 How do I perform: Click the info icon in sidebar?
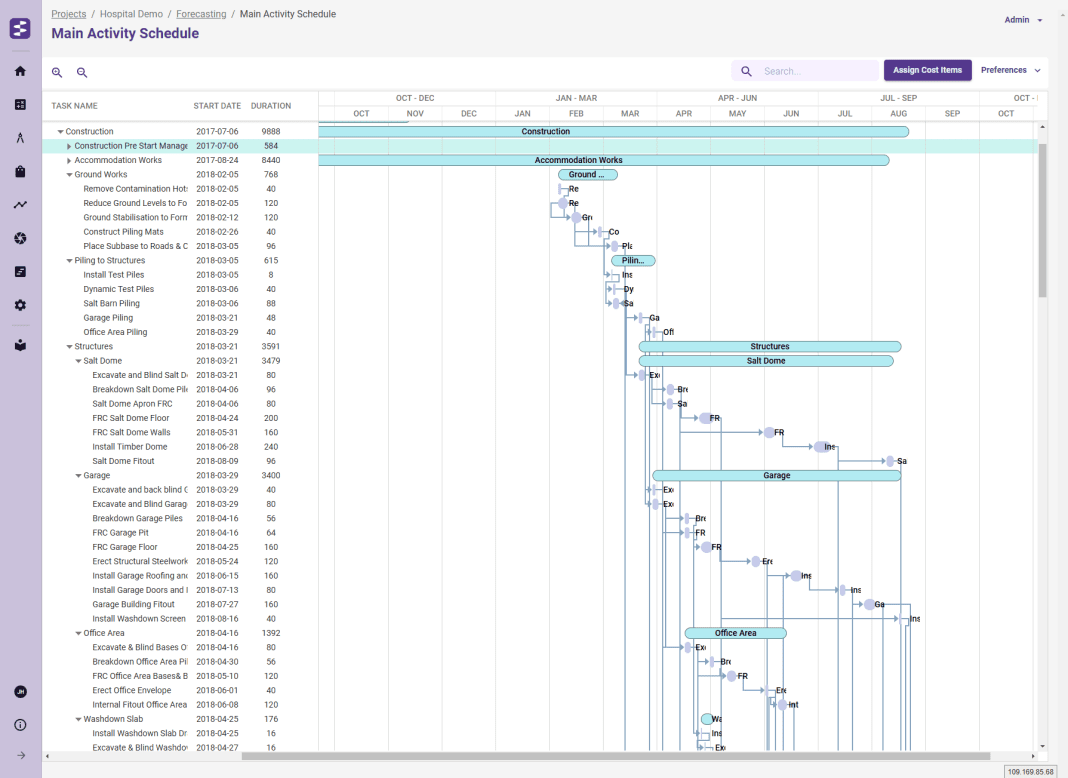(x=20, y=725)
